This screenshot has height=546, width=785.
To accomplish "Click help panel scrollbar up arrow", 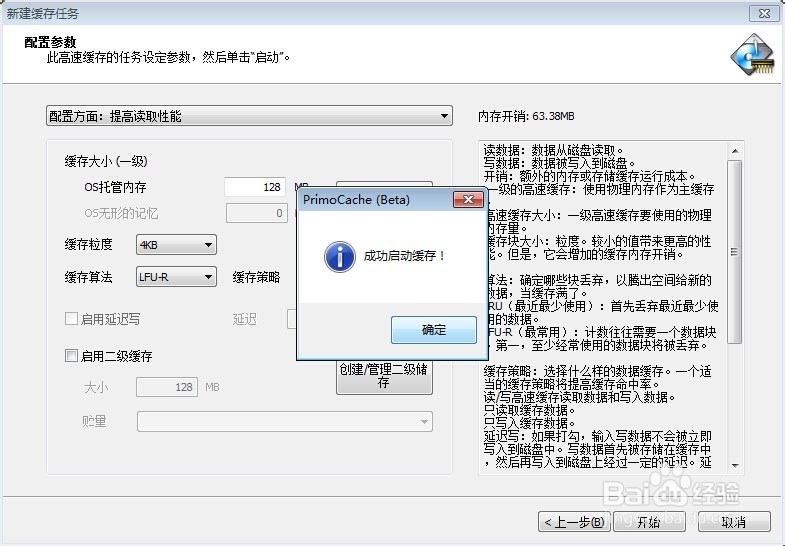I will pos(735,151).
